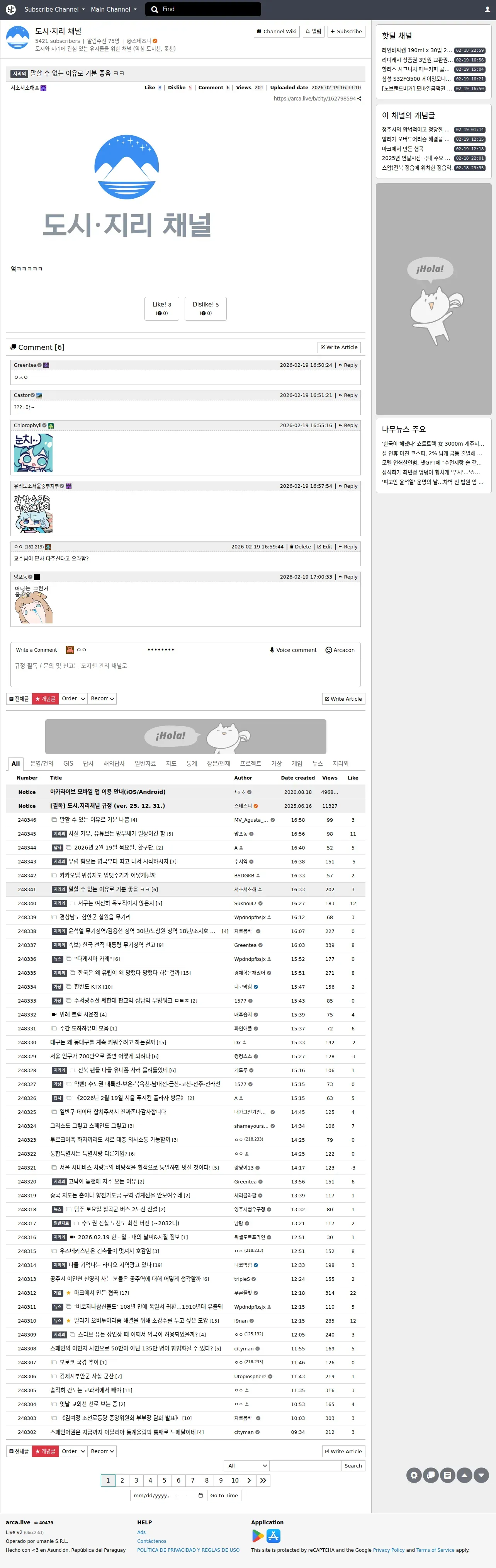This screenshot has height=1568, width=496.
Task: Click the Search button below the post list
Action: pyautogui.click(x=353, y=1466)
